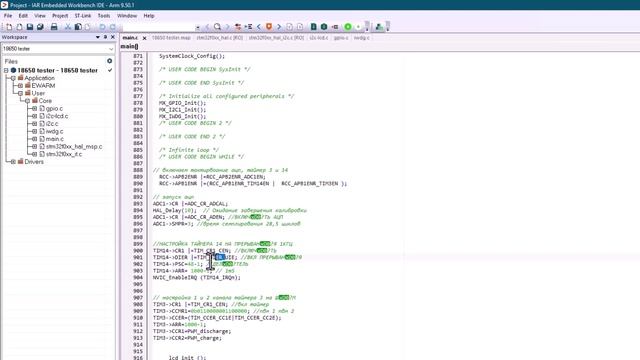This screenshot has height=360, width=640.
Task: Click the pin icon on Workspace panel
Action: (x=105, y=37)
